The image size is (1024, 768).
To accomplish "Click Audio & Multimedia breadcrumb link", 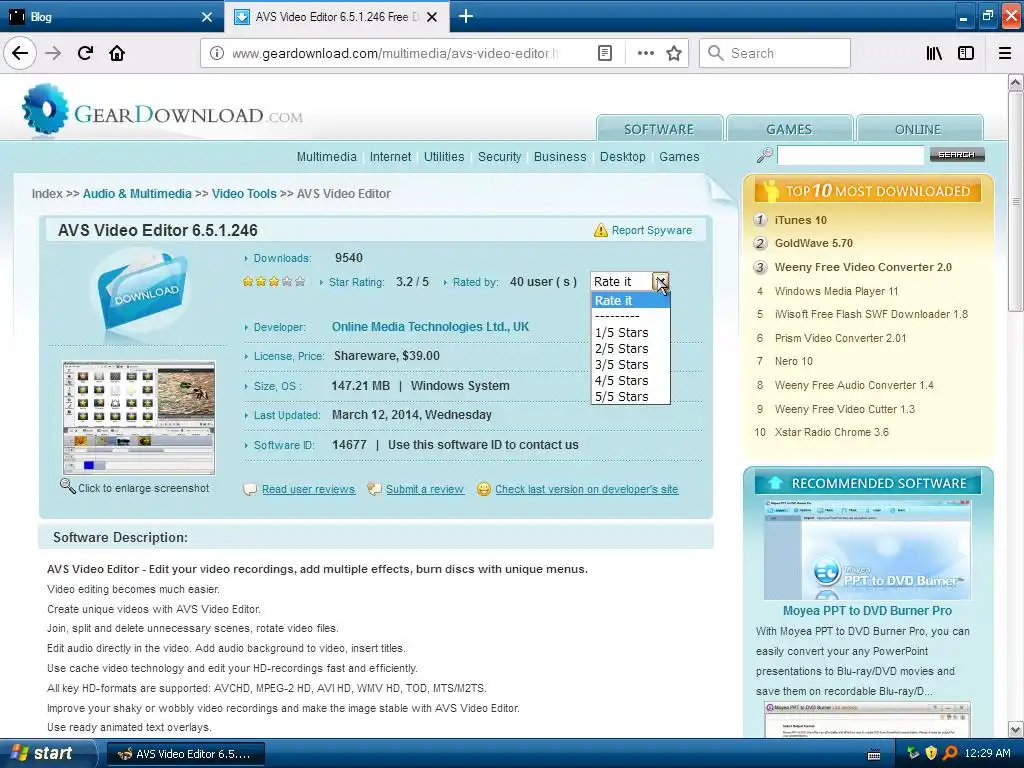I will tap(137, 193).
